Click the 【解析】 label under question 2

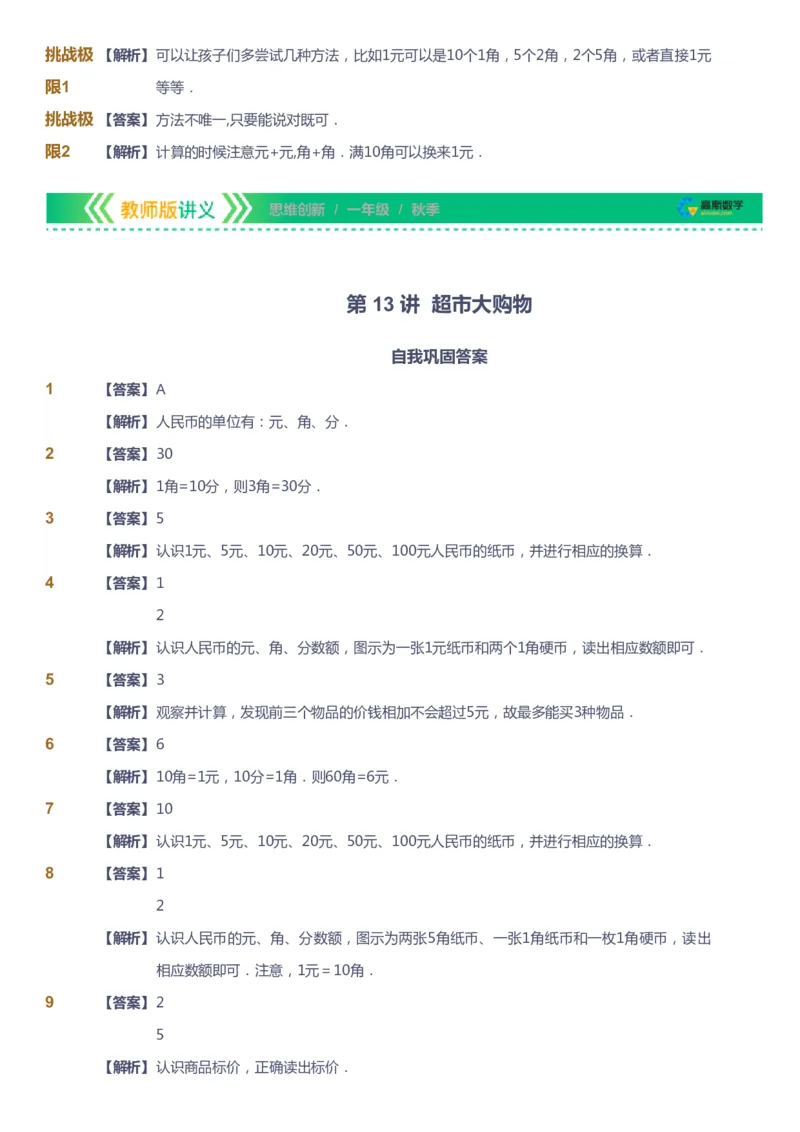click(x=127, y=486)
